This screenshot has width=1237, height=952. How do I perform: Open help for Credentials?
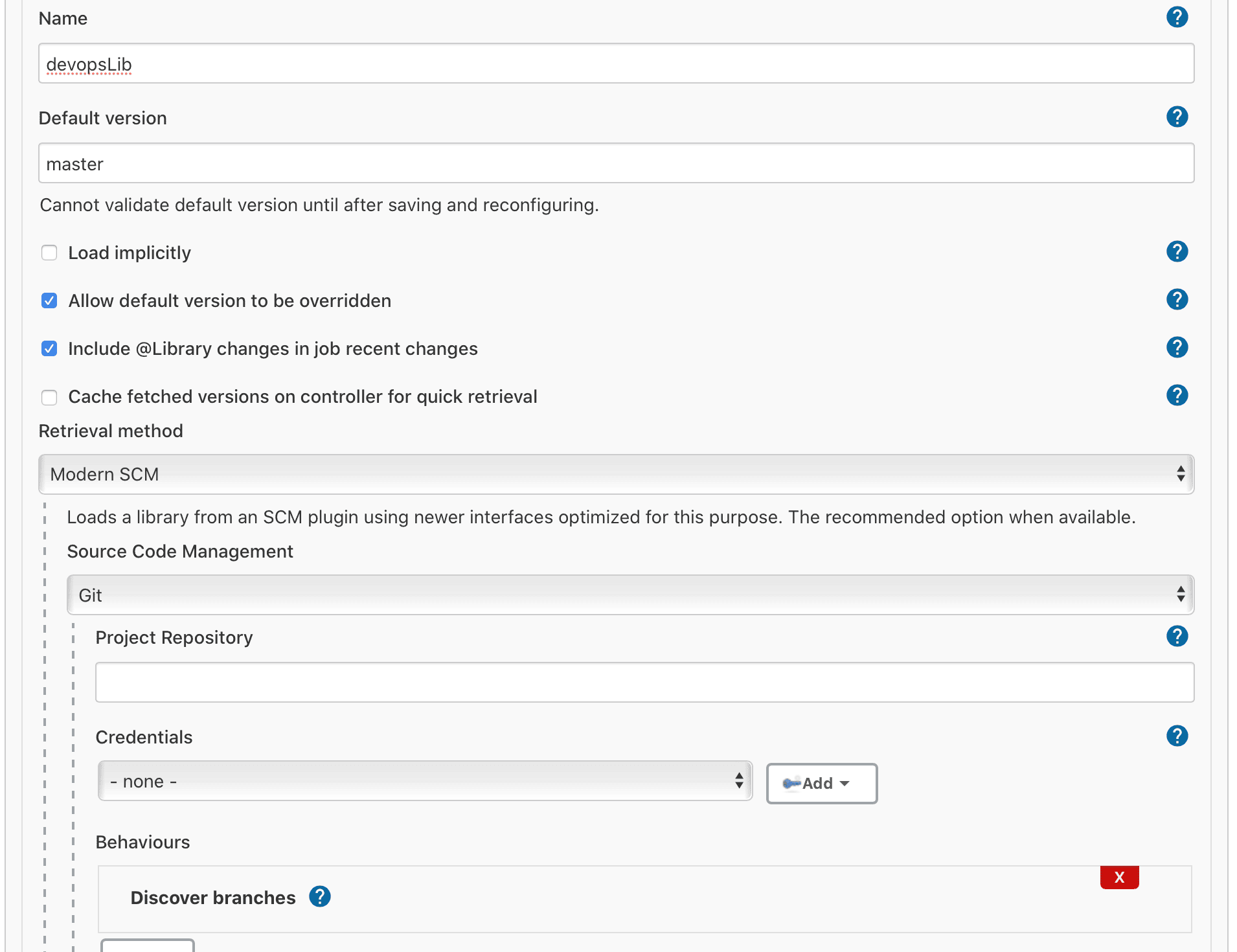(x=1177, y=736)
